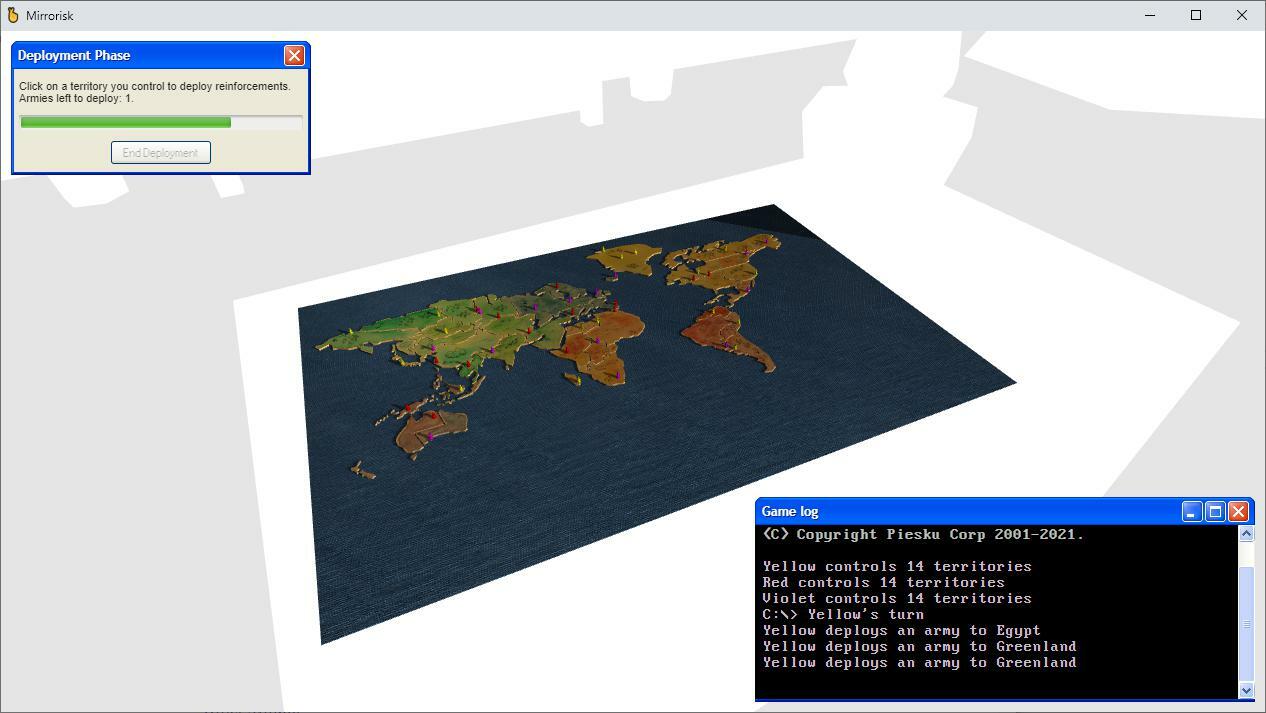Maximize the Game log panel
The width and height of the screenshot is (1266, 713).
pyautogui.click(x=1215, y=512)
